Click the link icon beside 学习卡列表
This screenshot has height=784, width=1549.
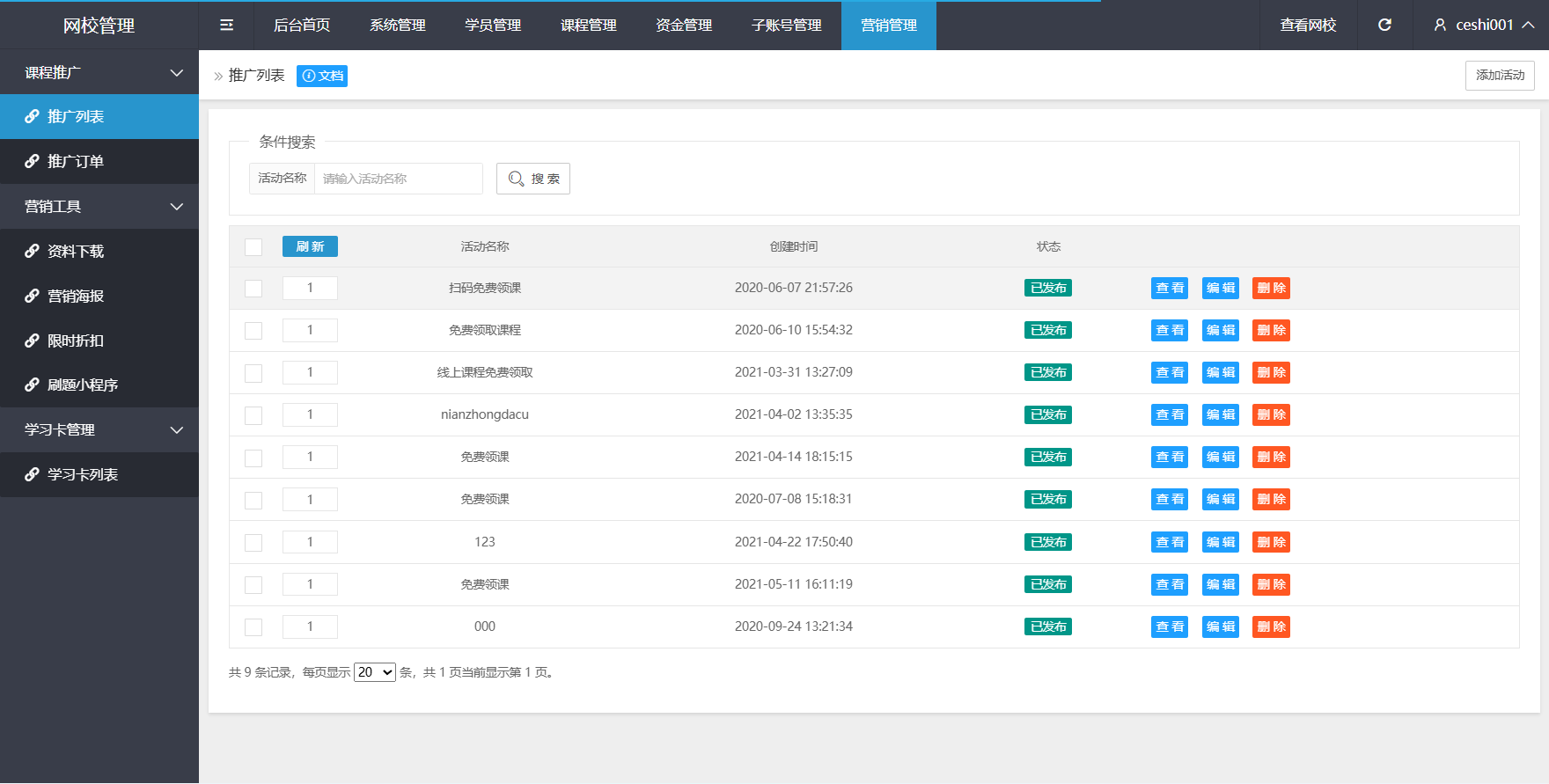[x=32, y=474]
